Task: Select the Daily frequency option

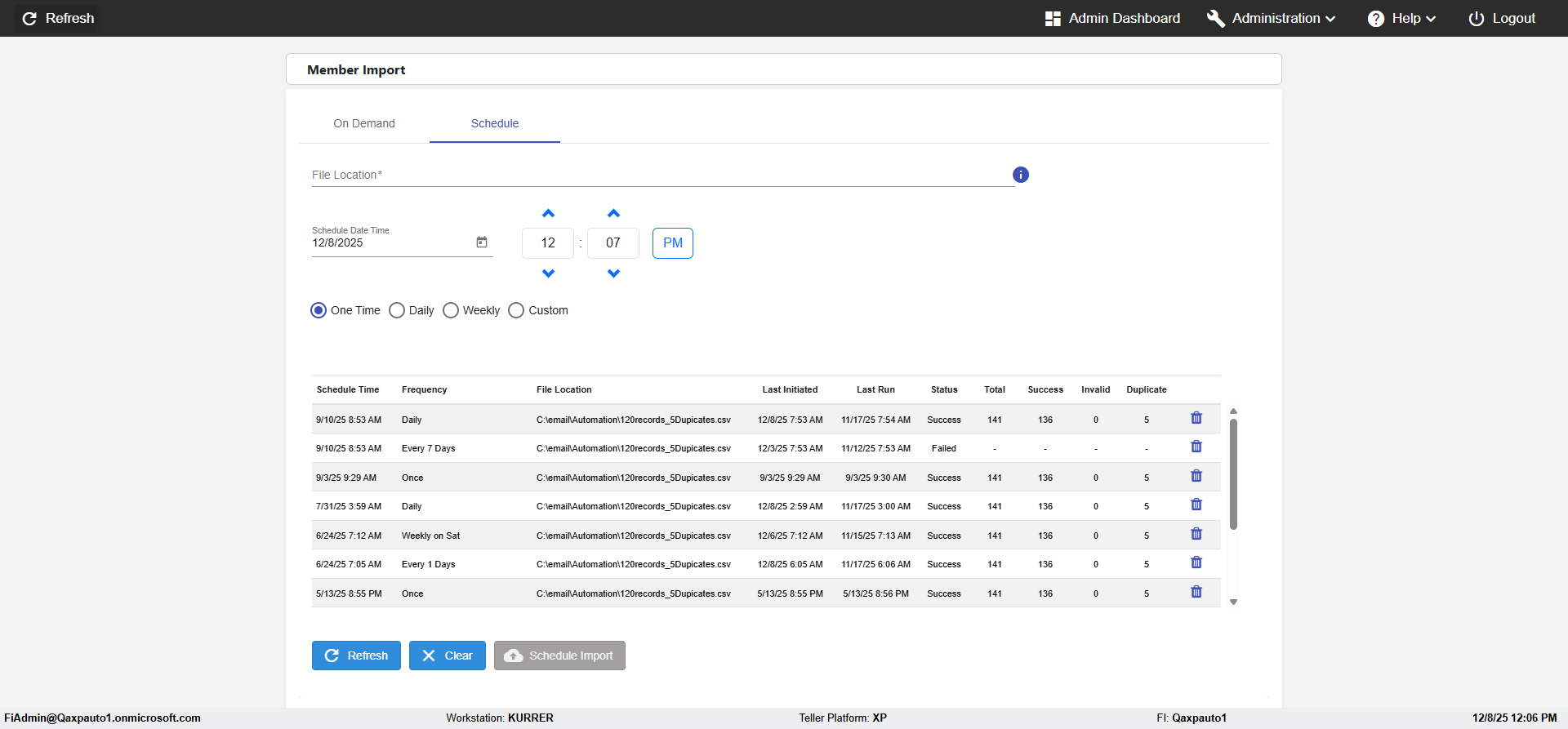Action: 398,310
